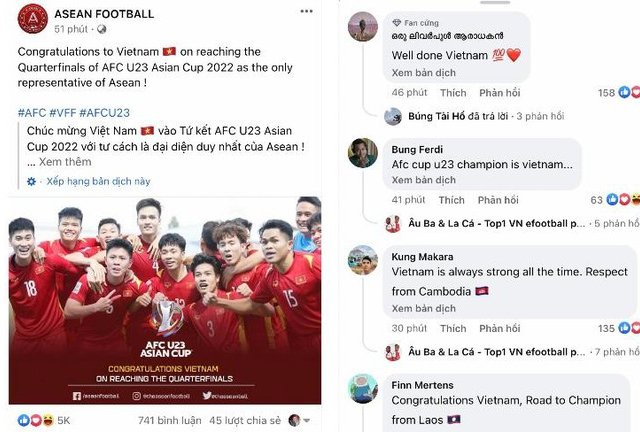The width and height of the screenshot is (640, 432).
Task: Open the three-dot post options menu
Action: (x=306, y=11)
